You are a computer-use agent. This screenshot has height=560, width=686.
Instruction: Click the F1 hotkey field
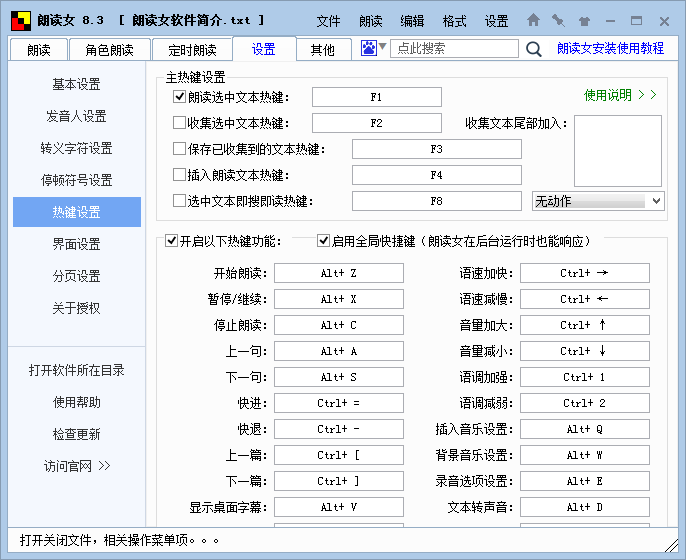(x=377, y=97)
